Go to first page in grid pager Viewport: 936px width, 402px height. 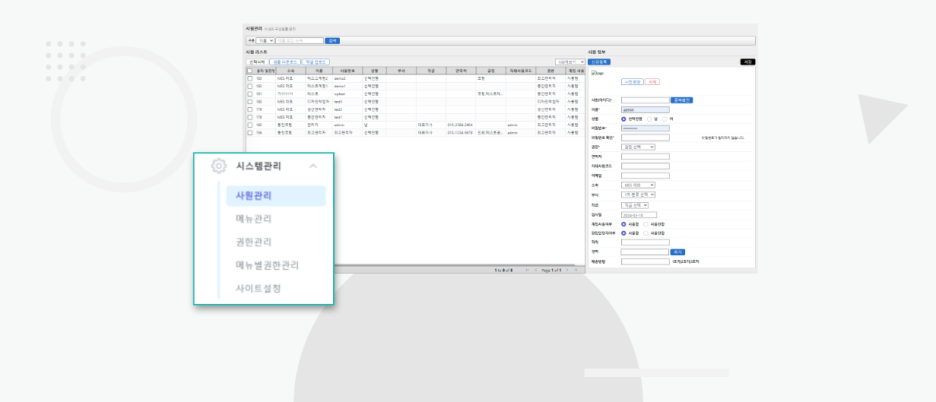pyautogui.click(x=527, y=271)
